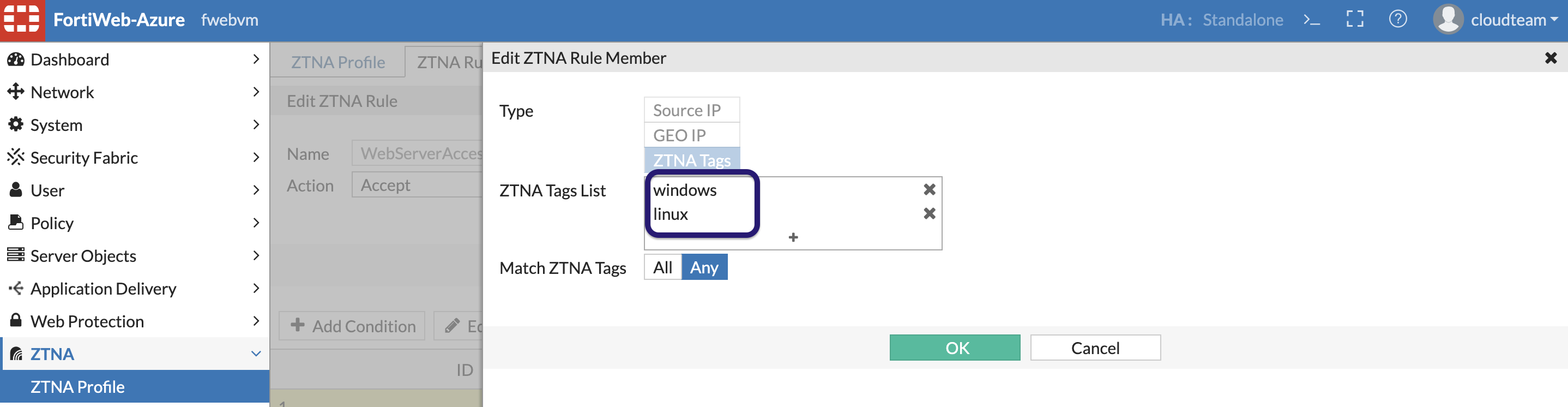This screenshot has height=407, width=1568.
Task: Click the cloudteam user avatar
Action: click(x=1449, y=20)
